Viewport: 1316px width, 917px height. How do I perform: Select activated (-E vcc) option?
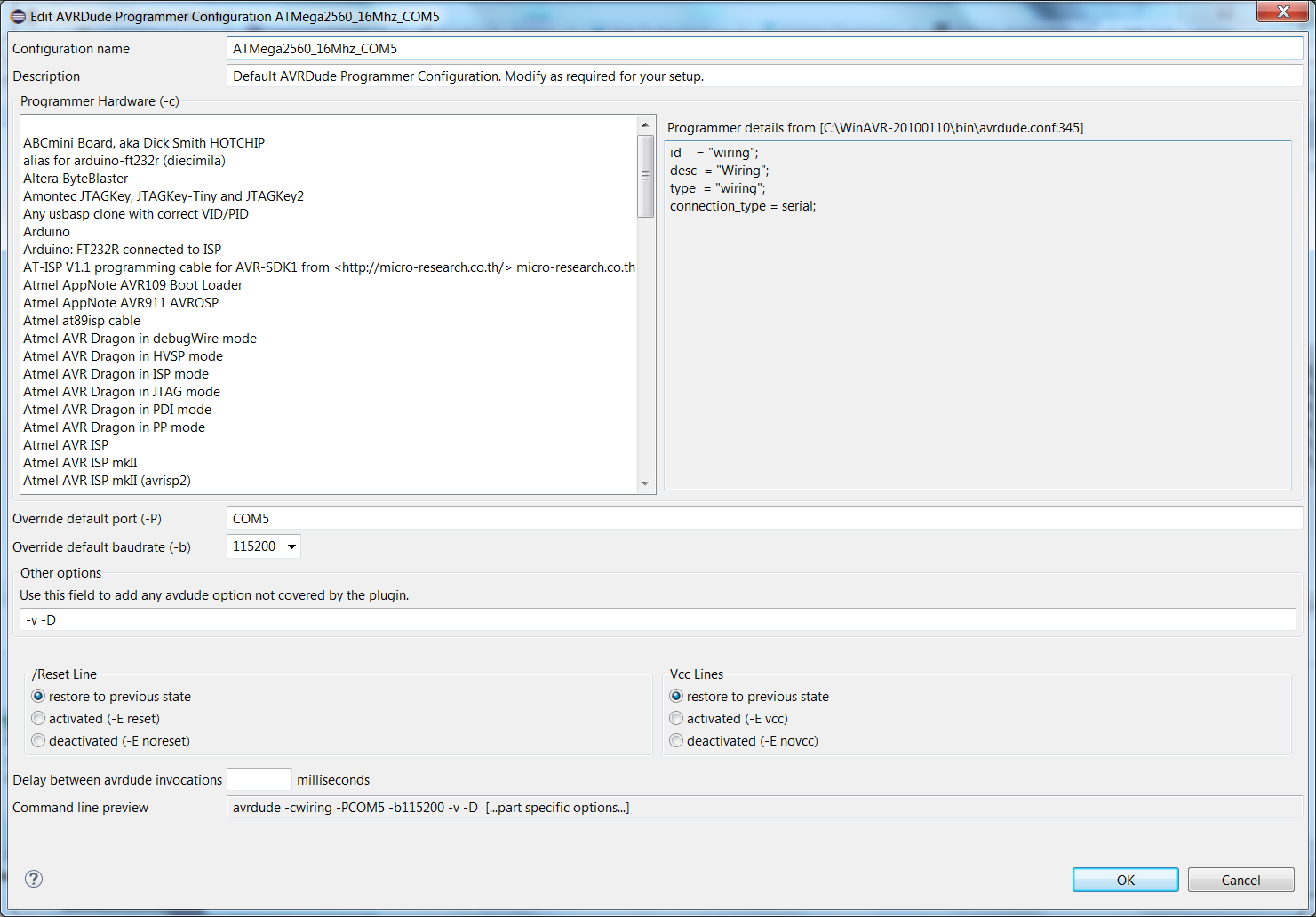pyautogui.click(x=729, y=719)
